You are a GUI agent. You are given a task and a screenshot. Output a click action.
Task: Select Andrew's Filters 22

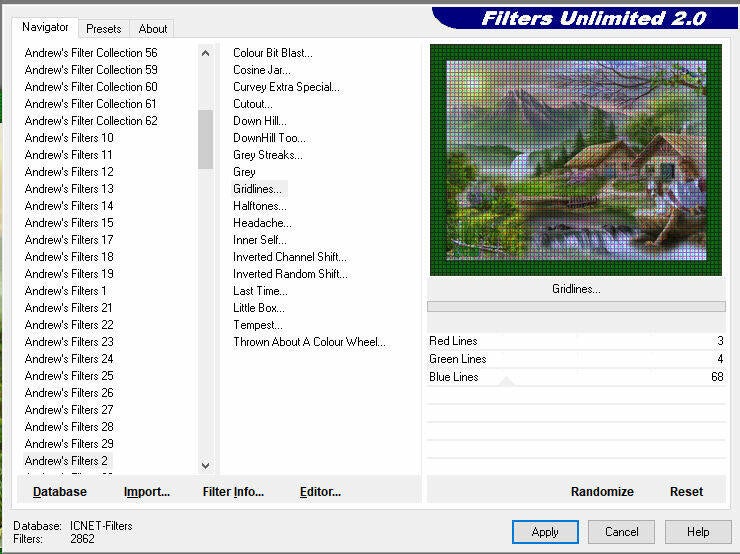click(69, 325)
